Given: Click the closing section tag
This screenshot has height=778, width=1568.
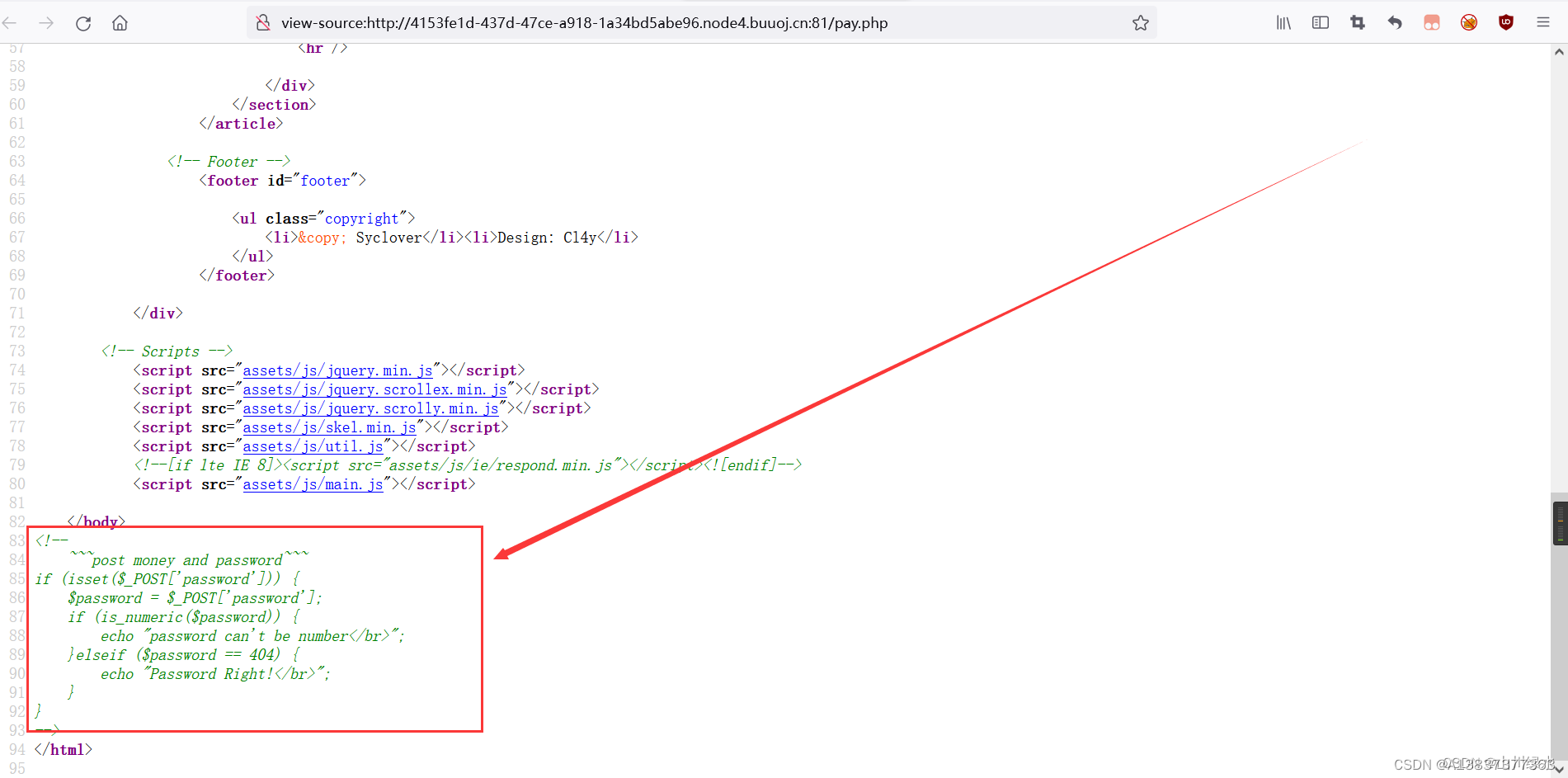Looking at the screenshot, I should click(x=274, y=105).
